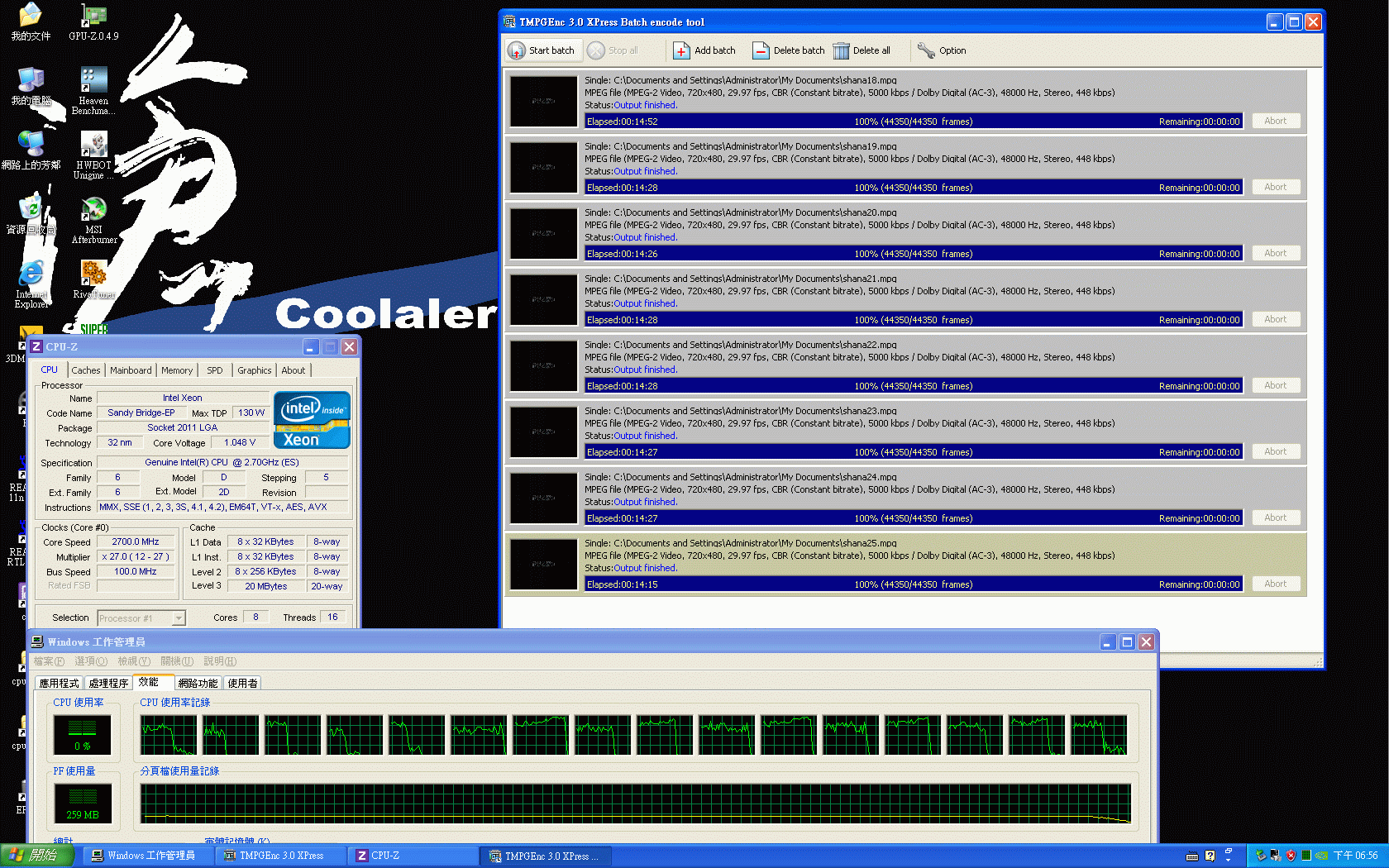The width and height of the screenshot is (1389, 868).
Task: Click the Stop all icon
Action: pyautogui.click(x=596, y=50)
